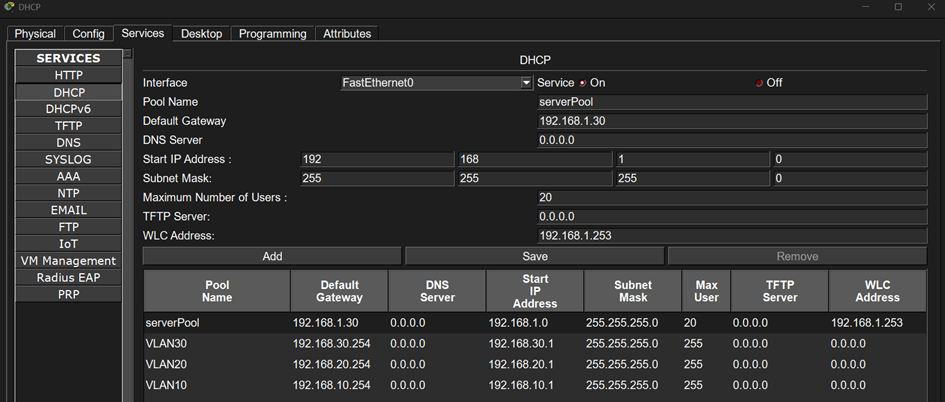Click the WLC Address column header

[877, 291]
